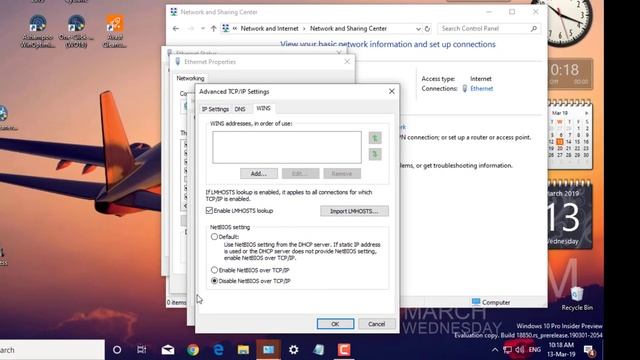Image resolution: width=640 pixels, height=360 pixels.
Task: Open the Ethernet connection link
Action: pos(481,89)
